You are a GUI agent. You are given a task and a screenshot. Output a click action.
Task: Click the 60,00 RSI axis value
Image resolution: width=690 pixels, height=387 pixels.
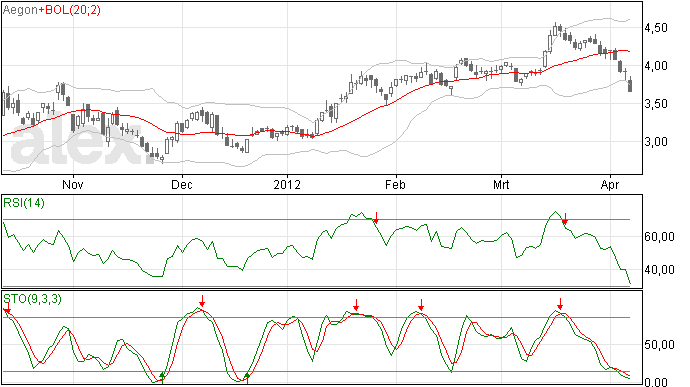click(x=659, y=237)
